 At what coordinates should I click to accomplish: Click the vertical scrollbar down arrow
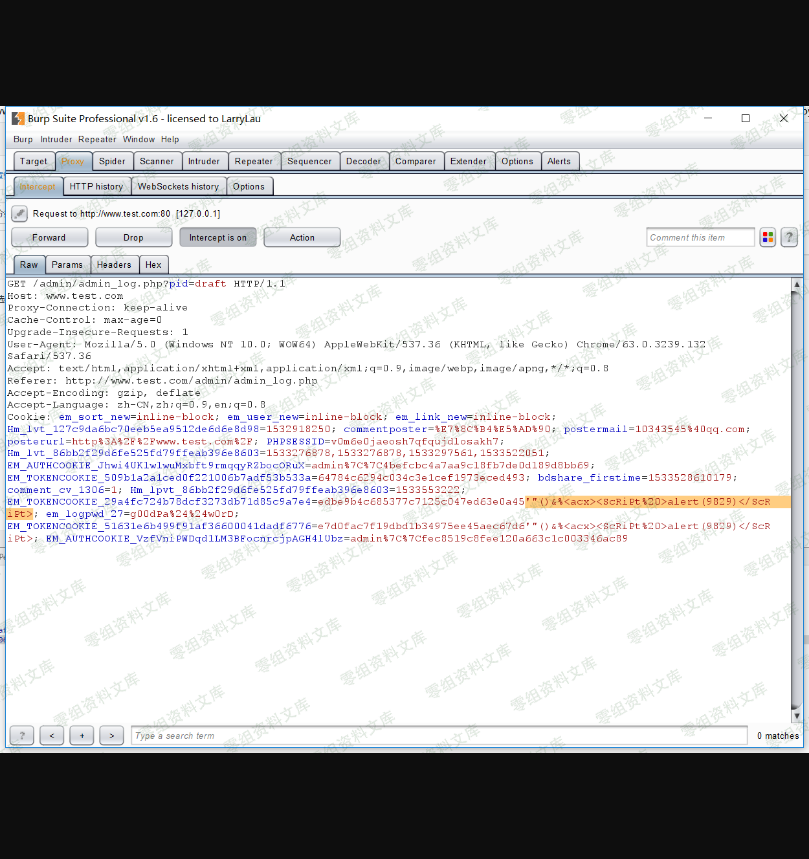(x=796, y=716)
